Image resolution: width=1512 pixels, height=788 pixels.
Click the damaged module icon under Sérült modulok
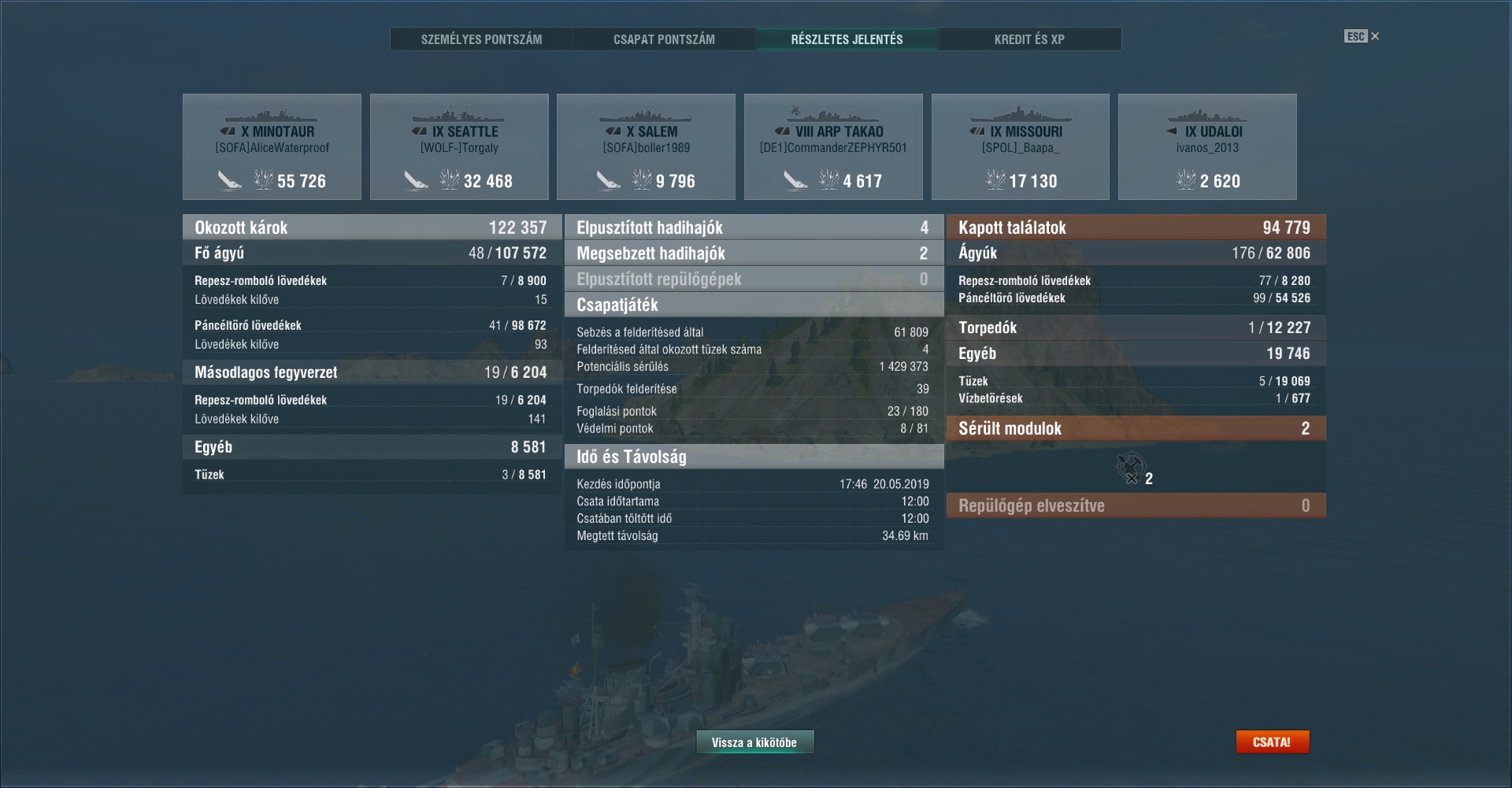click(1131, 468)
